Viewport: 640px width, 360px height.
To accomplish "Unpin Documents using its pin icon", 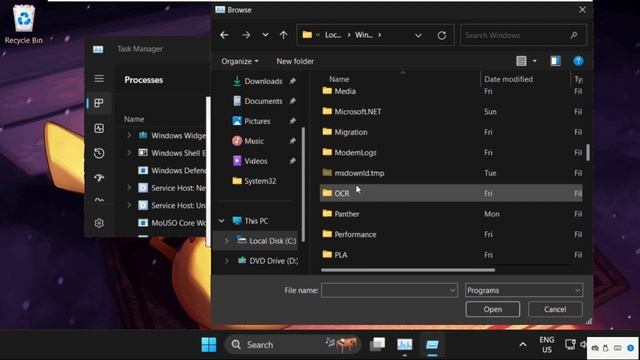I will 292,101.
